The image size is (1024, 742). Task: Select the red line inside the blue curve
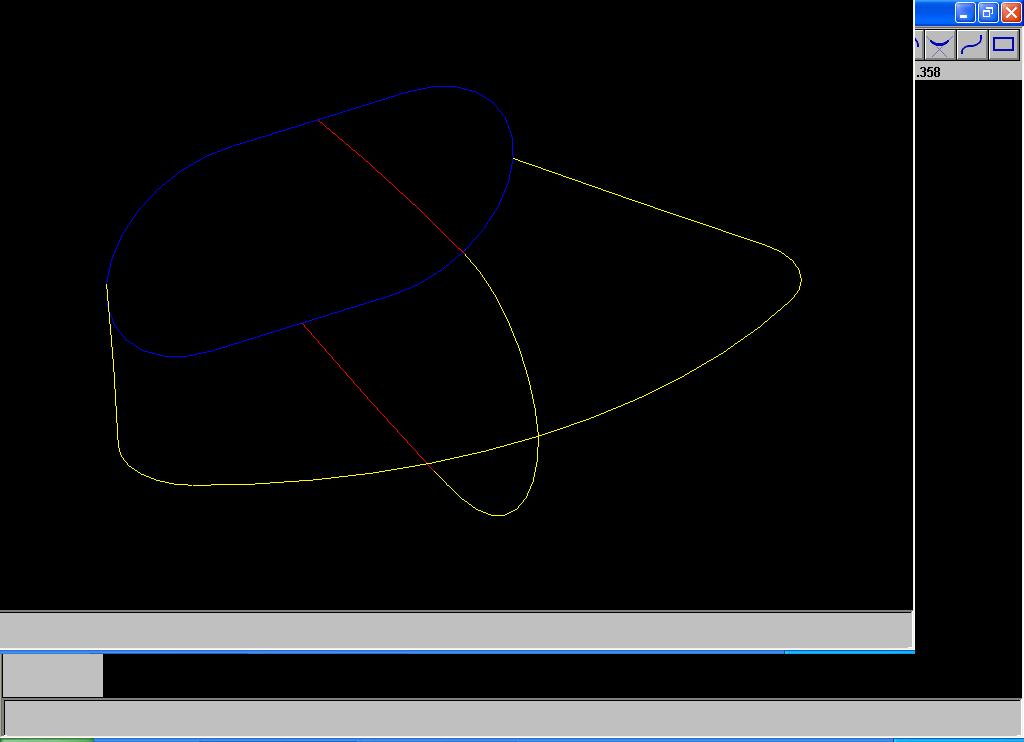click(390, 185)
